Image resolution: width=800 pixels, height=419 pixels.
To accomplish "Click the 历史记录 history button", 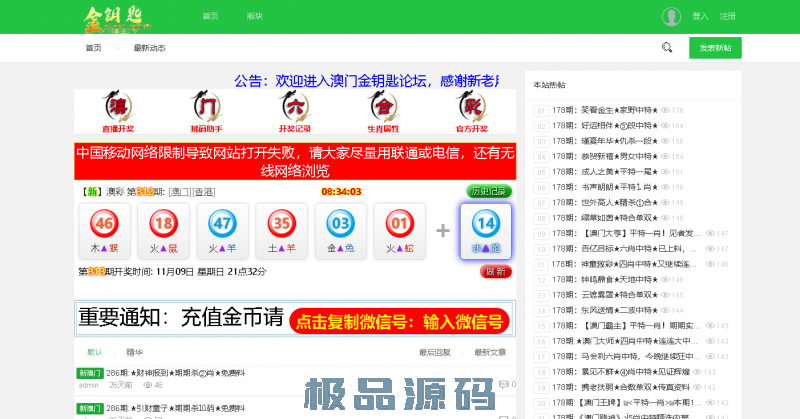I will tap(489, 191).
